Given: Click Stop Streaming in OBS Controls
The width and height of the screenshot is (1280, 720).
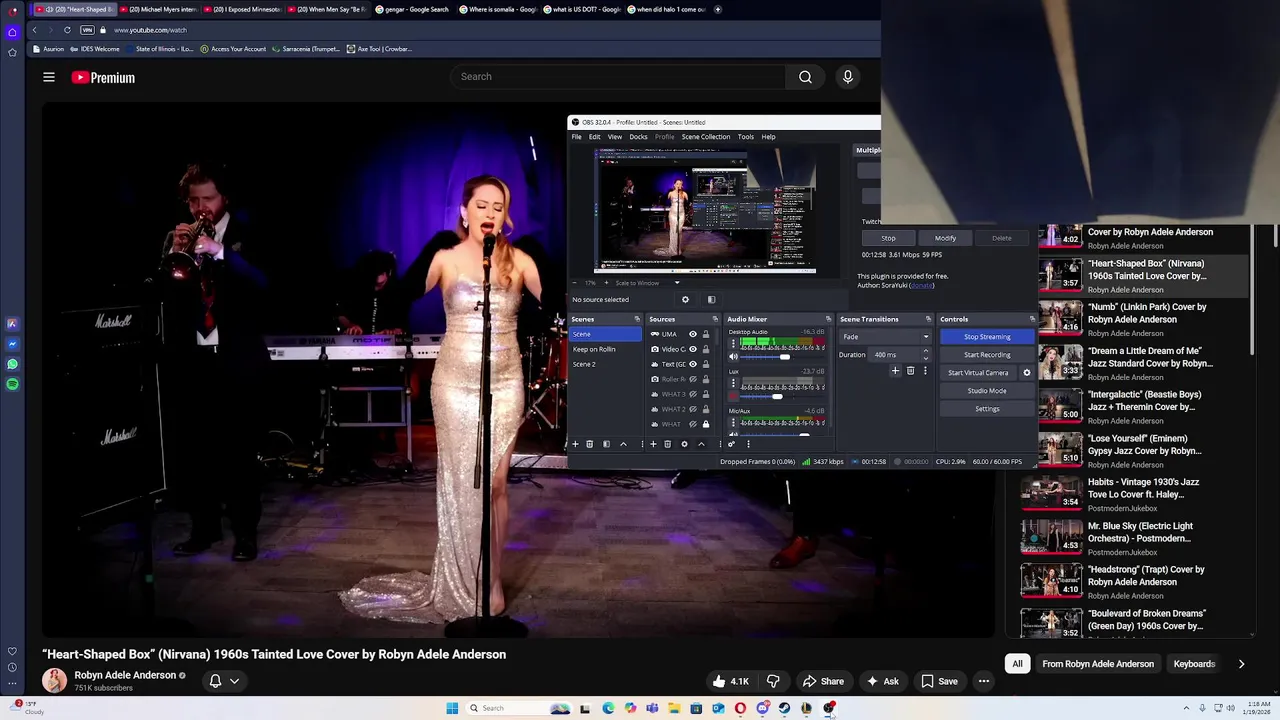Looking at the screenshot, I should coord(987,337).
